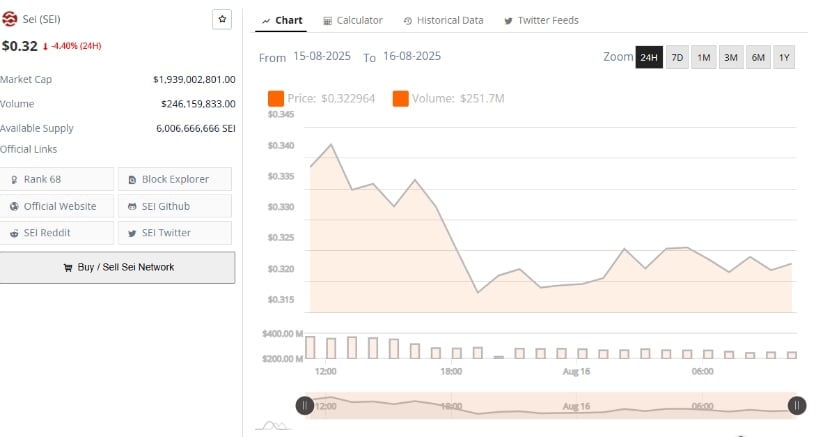Open the Chart tab
Screen dimensions: 825x437
281,21
